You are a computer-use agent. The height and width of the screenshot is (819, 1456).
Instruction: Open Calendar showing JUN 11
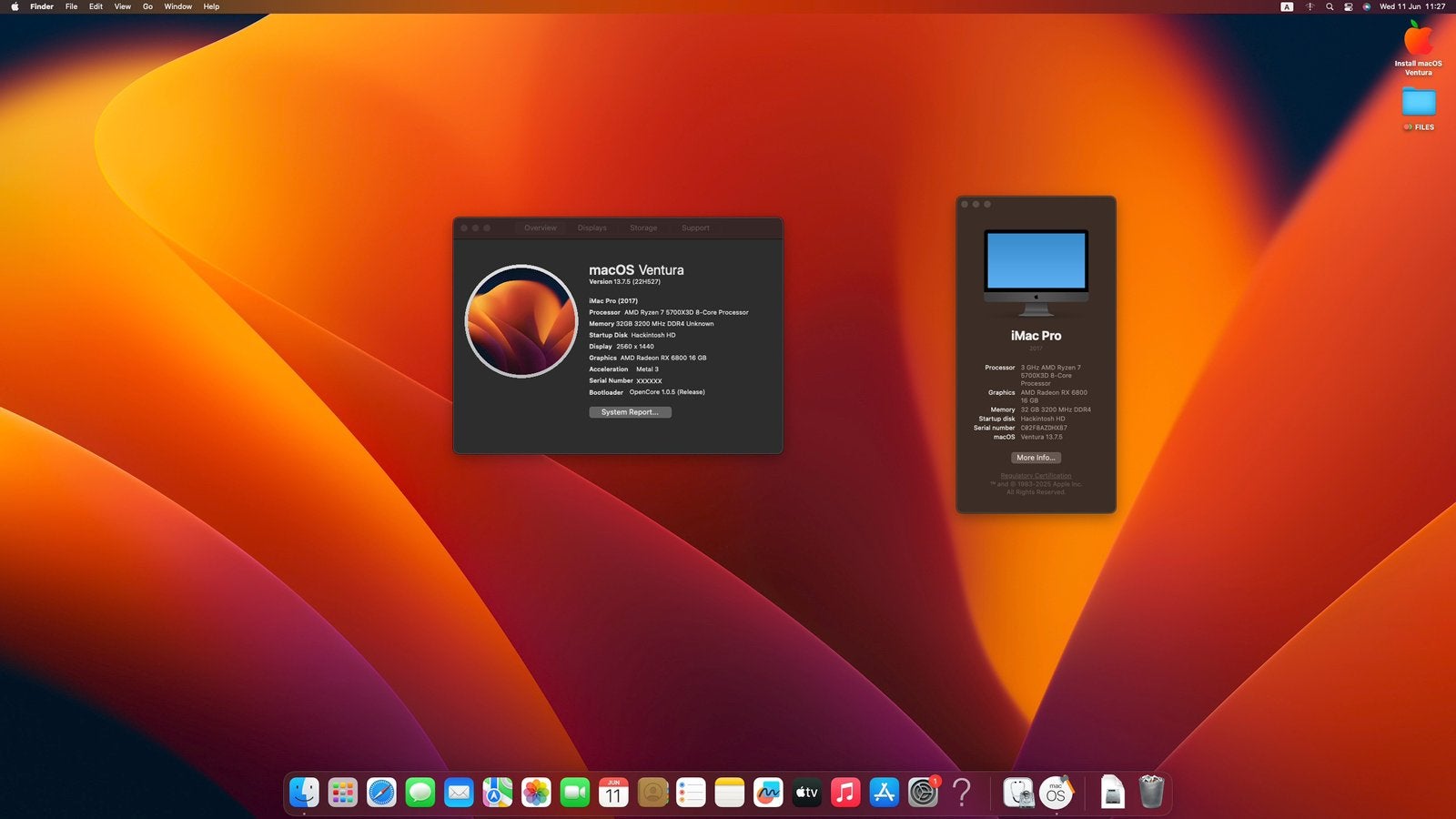pyautogui.click(x=613, y=793)
